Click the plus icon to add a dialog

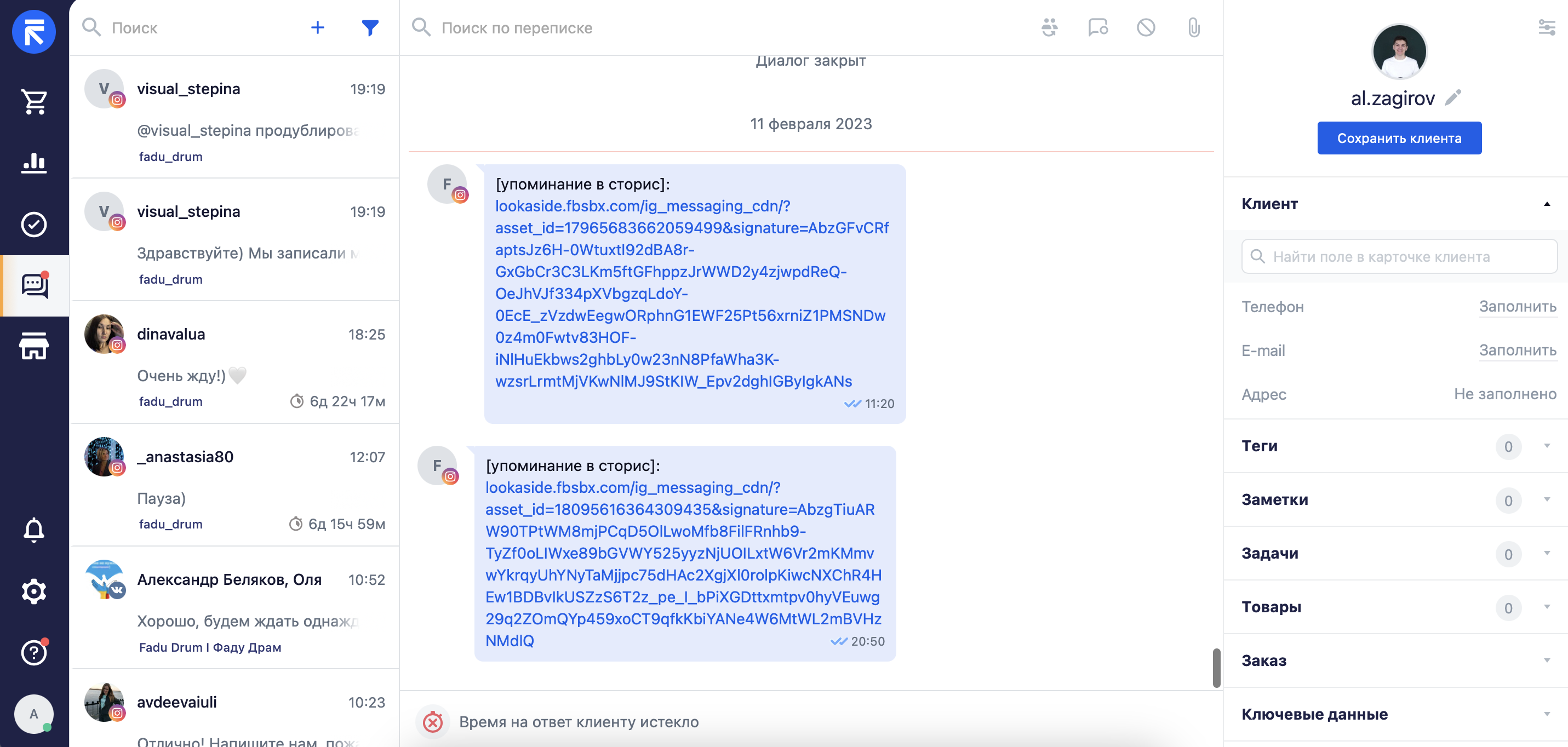[318, 27]
